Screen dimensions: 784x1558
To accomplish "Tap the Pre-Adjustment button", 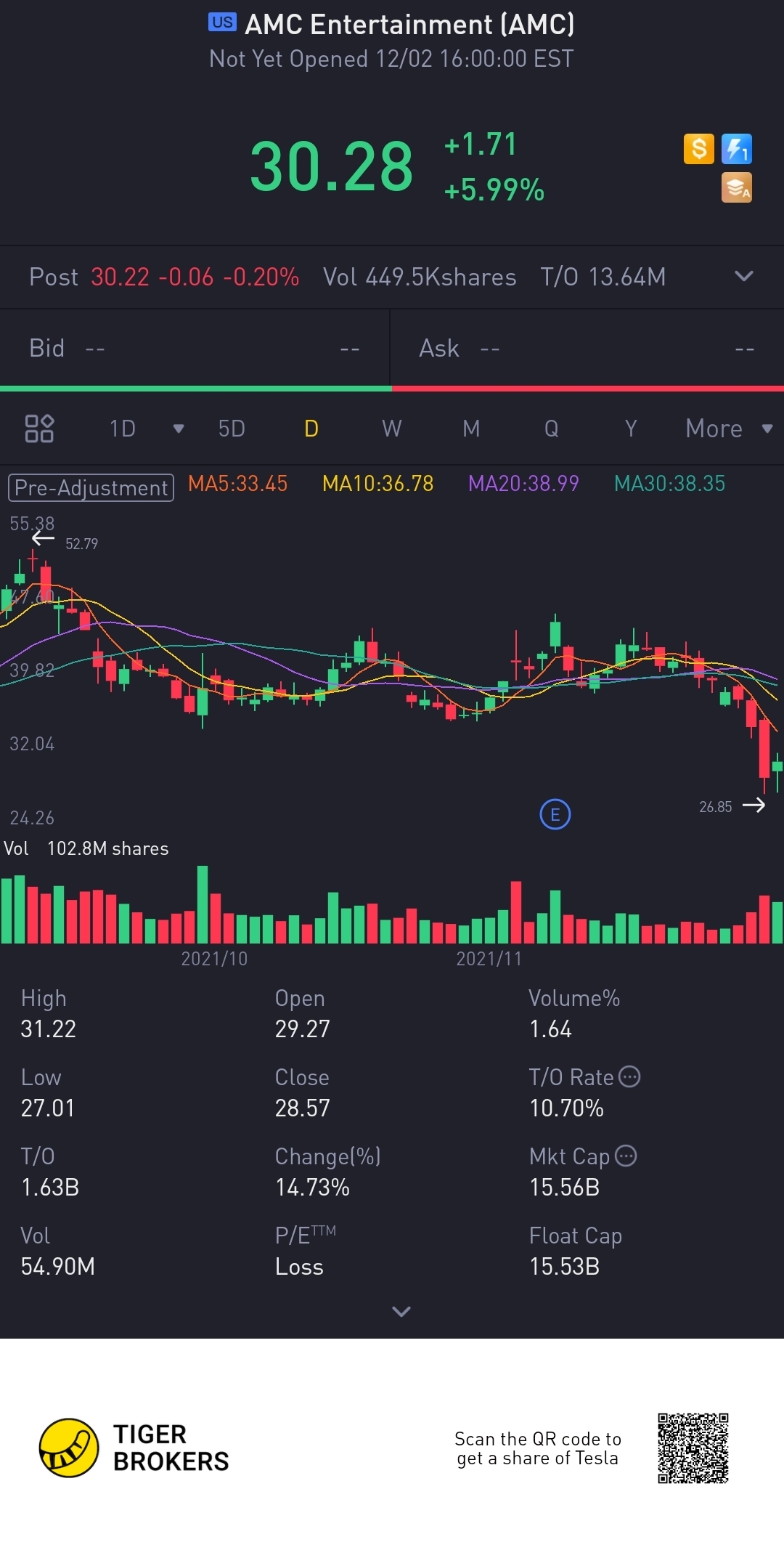I will tap(91, 487).
